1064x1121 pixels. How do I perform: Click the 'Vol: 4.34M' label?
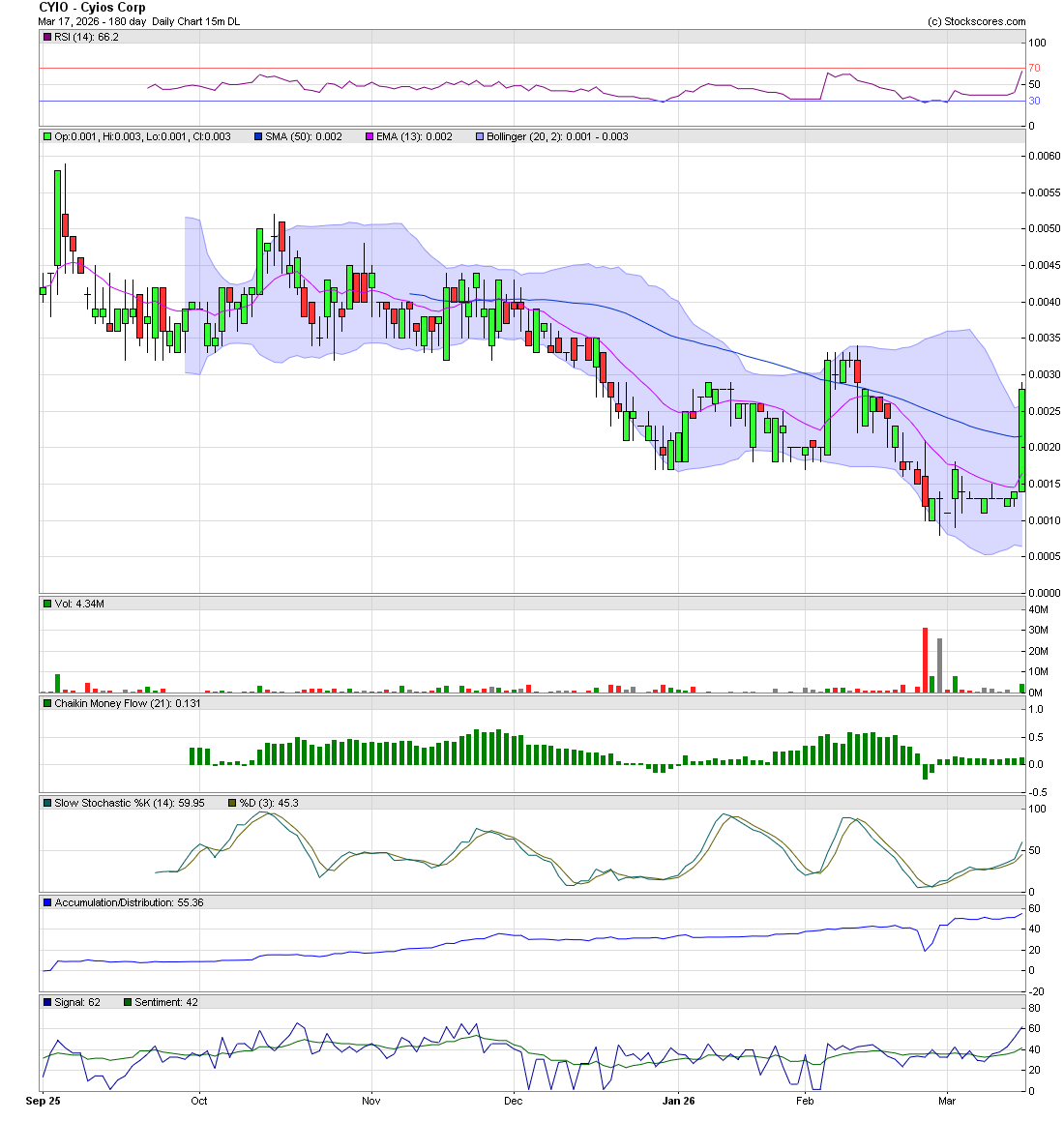click(x=79, y=605)
